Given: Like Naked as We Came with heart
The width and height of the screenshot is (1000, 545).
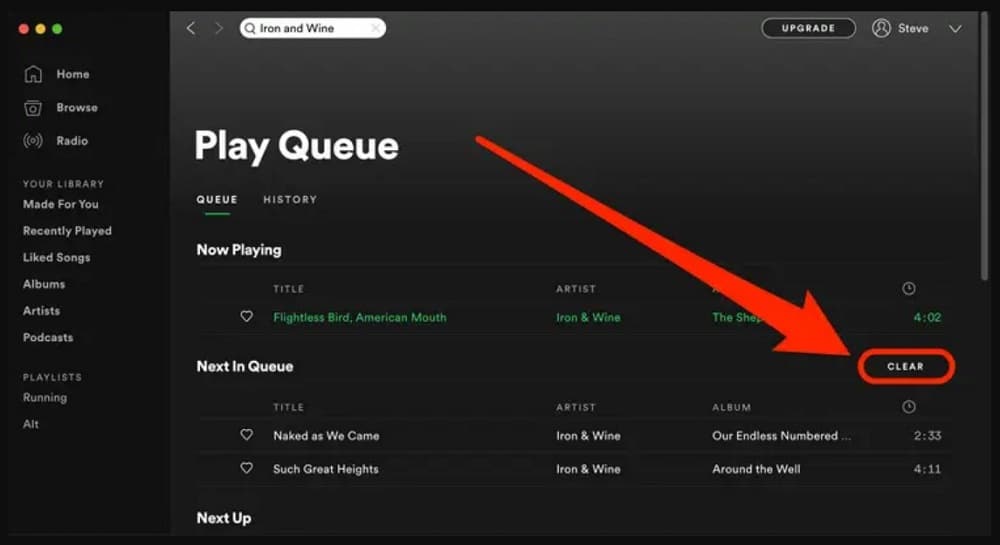Looking at the screenshot, I should (246, 435).
